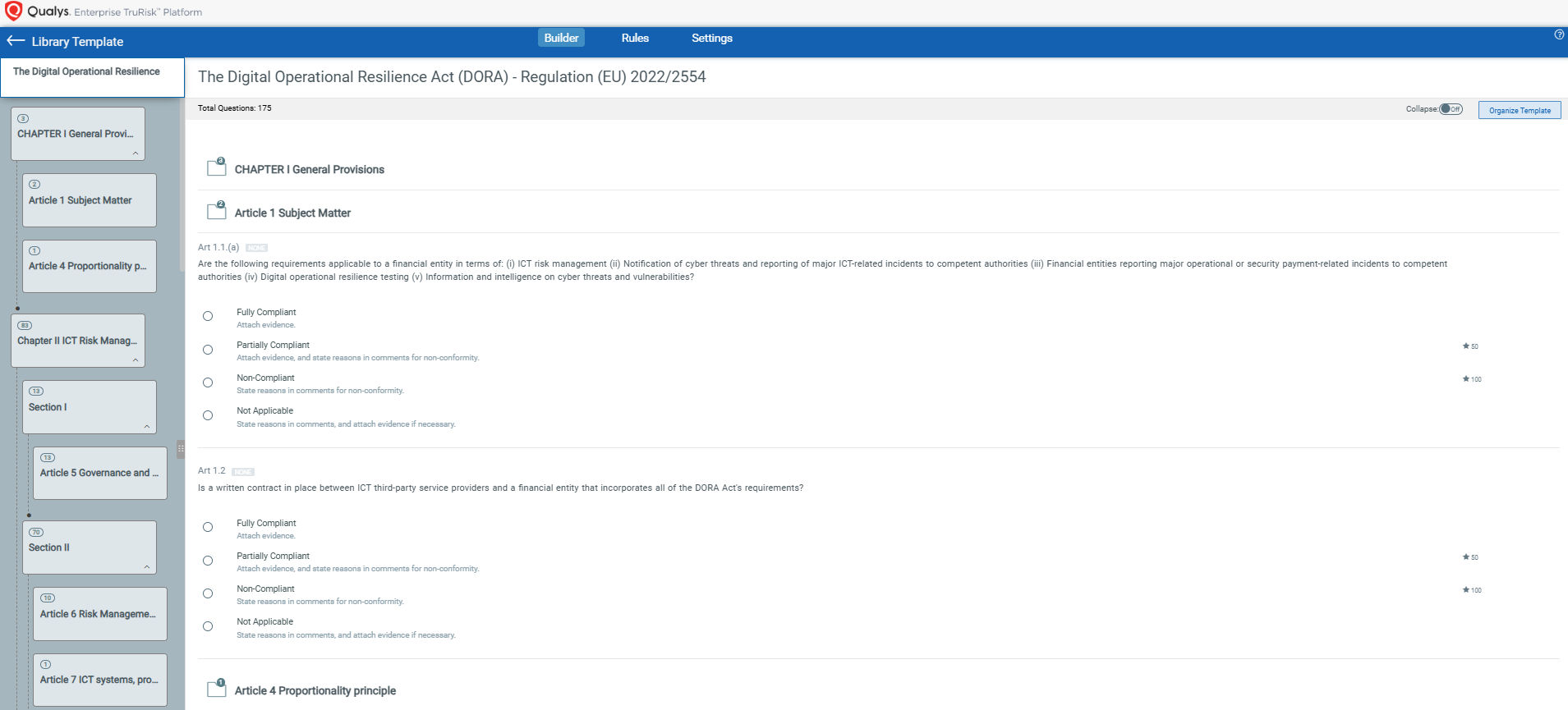Open Article 5 Governance sidebar card

coord(100,473)
